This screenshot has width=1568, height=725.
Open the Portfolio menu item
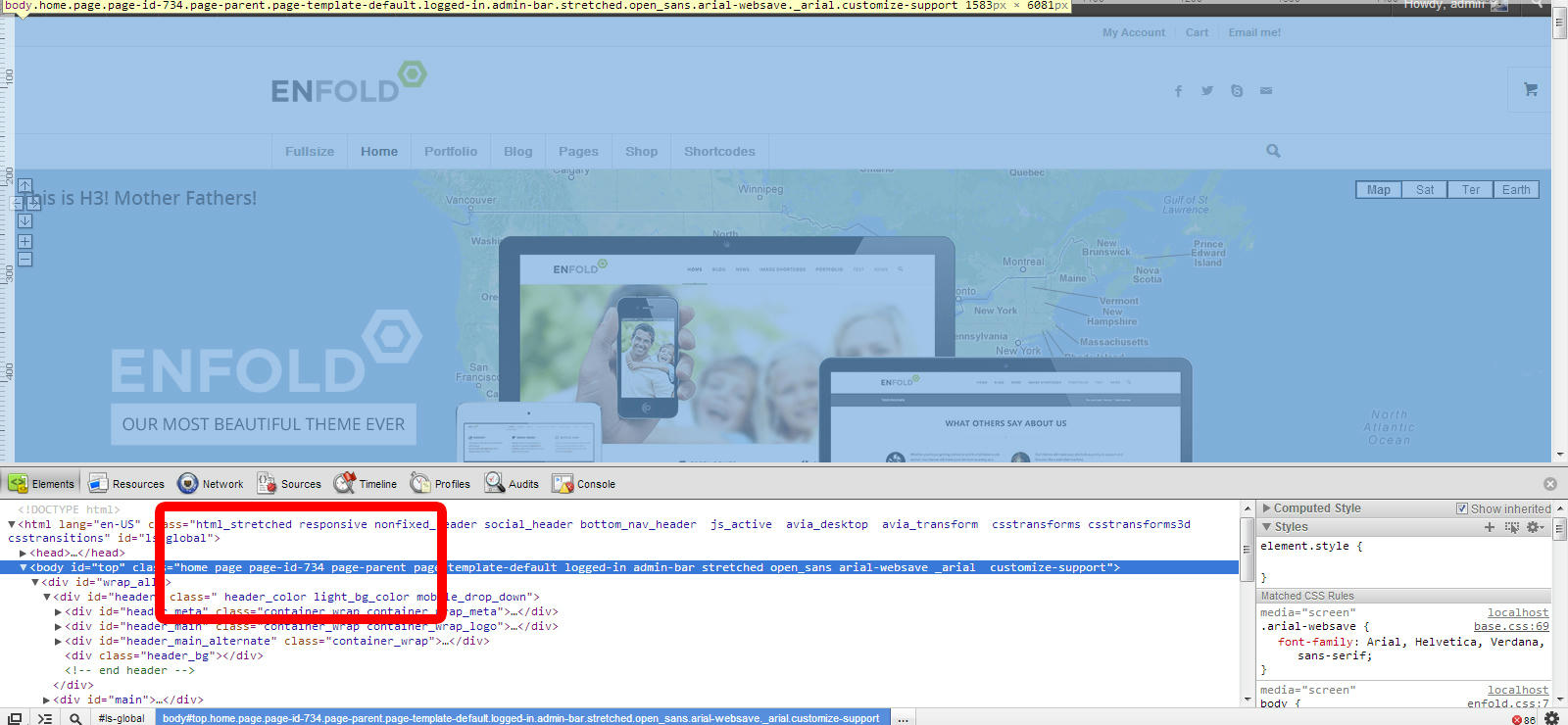click(x=451, y=152)
